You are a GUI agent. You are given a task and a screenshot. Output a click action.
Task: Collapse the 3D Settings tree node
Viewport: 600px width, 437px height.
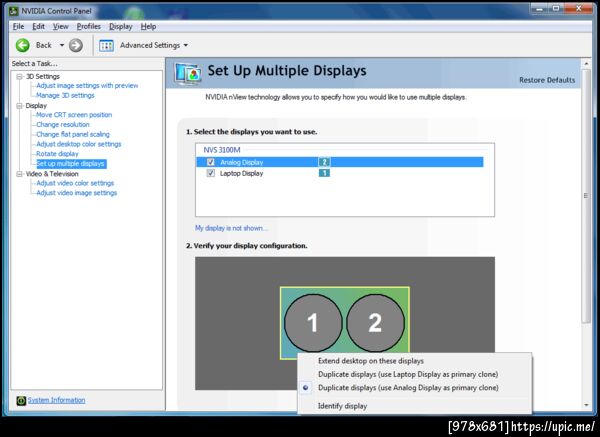(x=19, y=77)
